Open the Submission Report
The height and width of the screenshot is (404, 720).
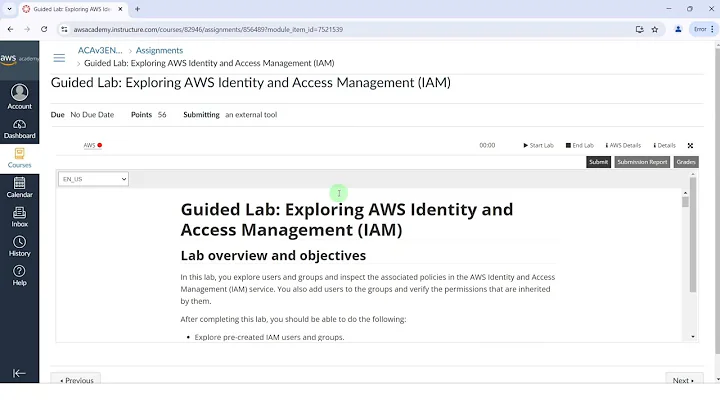pos(642,162)
